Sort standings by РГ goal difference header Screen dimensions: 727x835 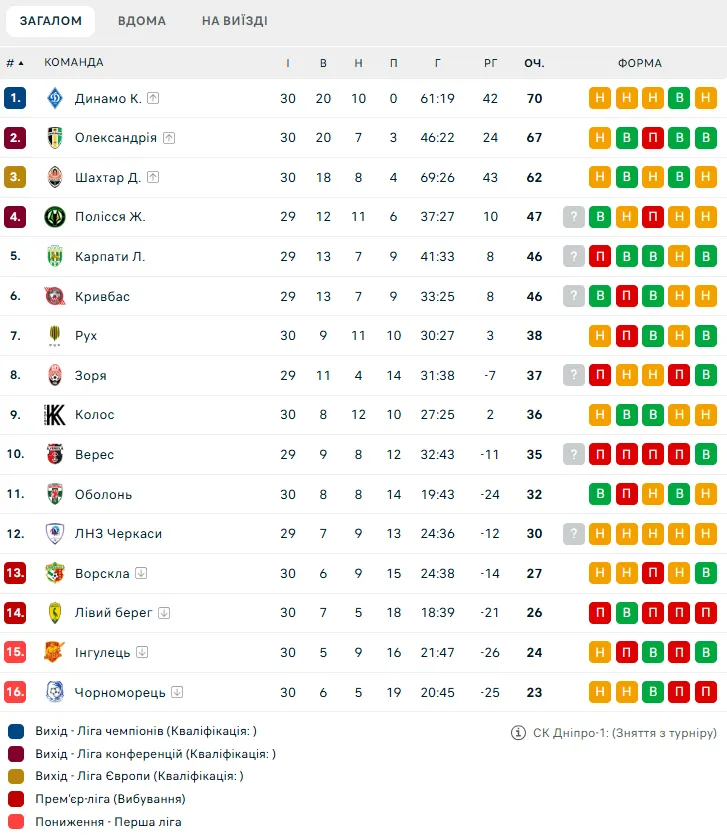click(490, 63)
